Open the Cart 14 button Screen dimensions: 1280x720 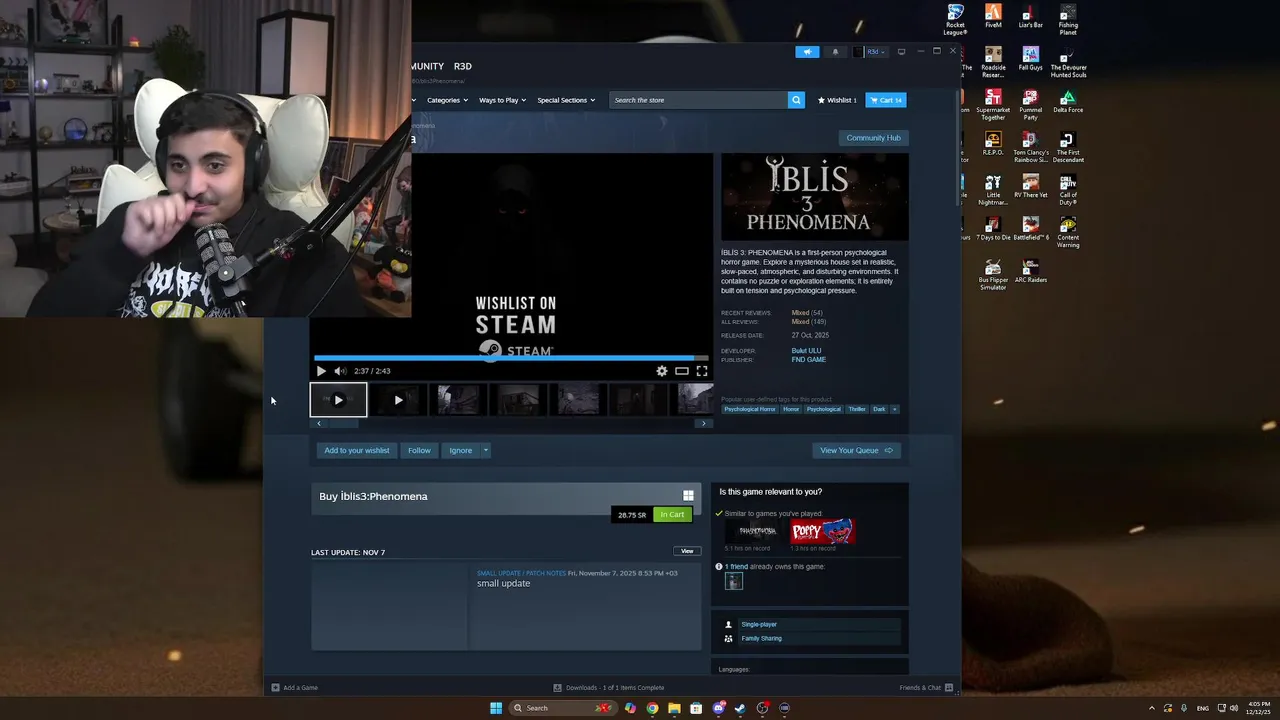[886, 100]
